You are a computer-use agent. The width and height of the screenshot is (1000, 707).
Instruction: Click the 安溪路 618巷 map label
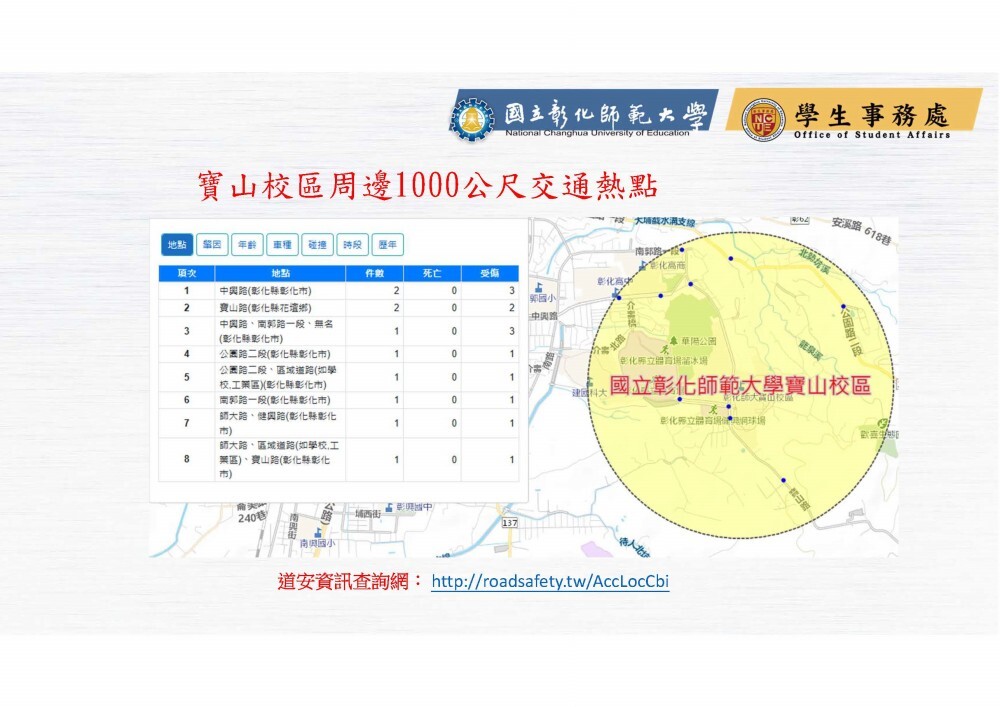tap(861, 230)
